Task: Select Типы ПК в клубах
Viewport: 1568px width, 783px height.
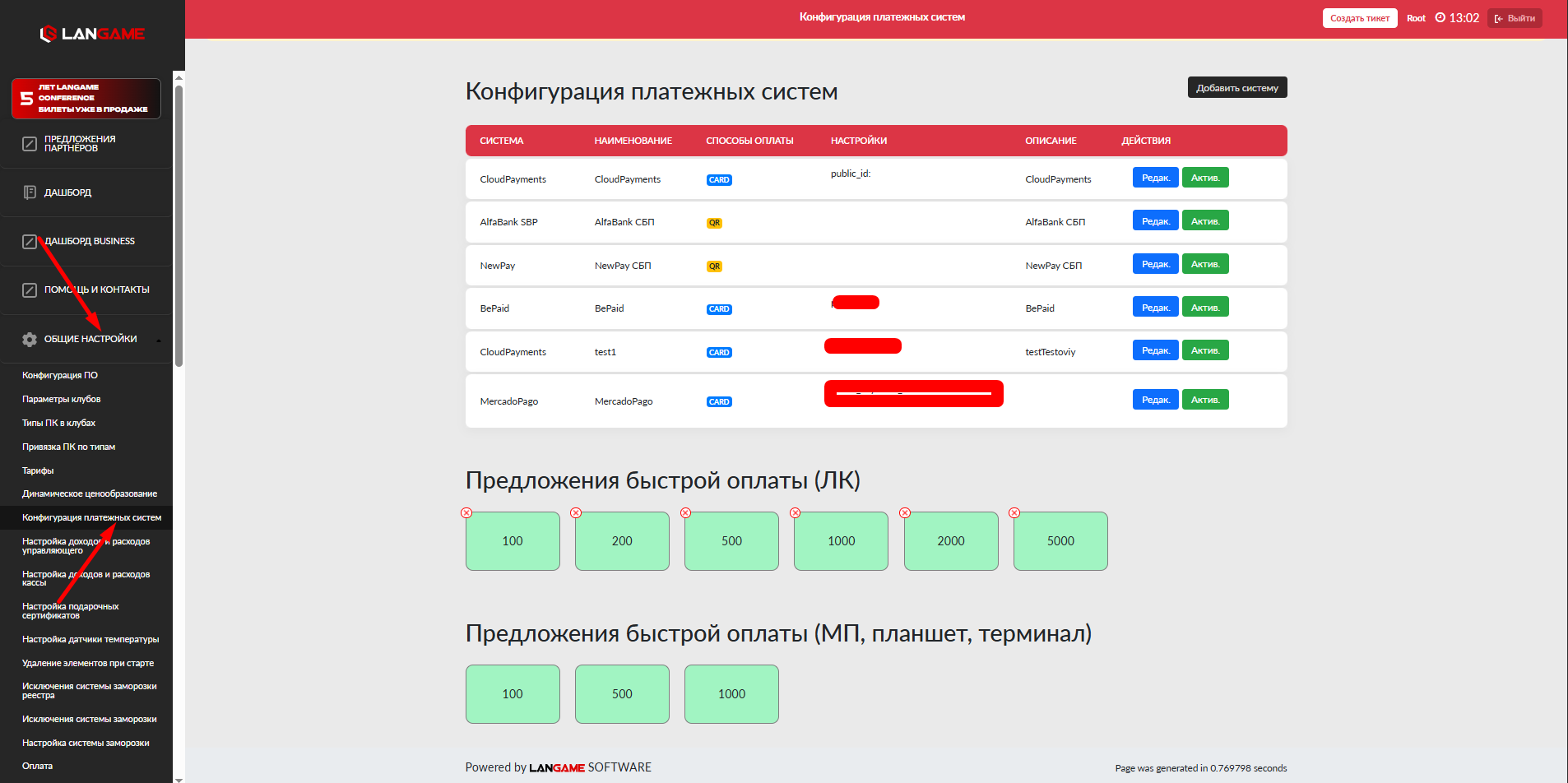Action: (59, 423)
